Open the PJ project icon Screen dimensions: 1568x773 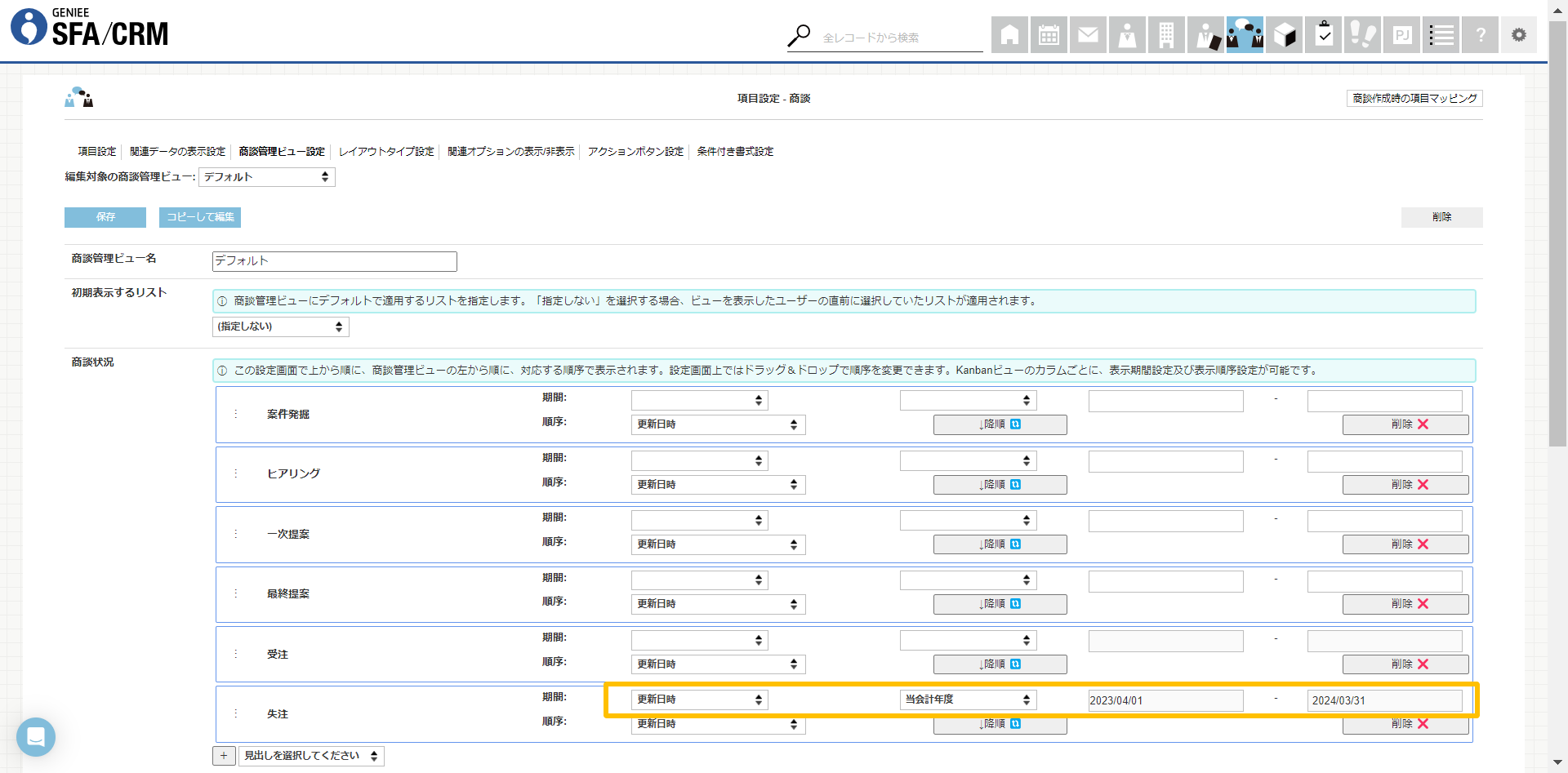click(x=1401, y=35)
